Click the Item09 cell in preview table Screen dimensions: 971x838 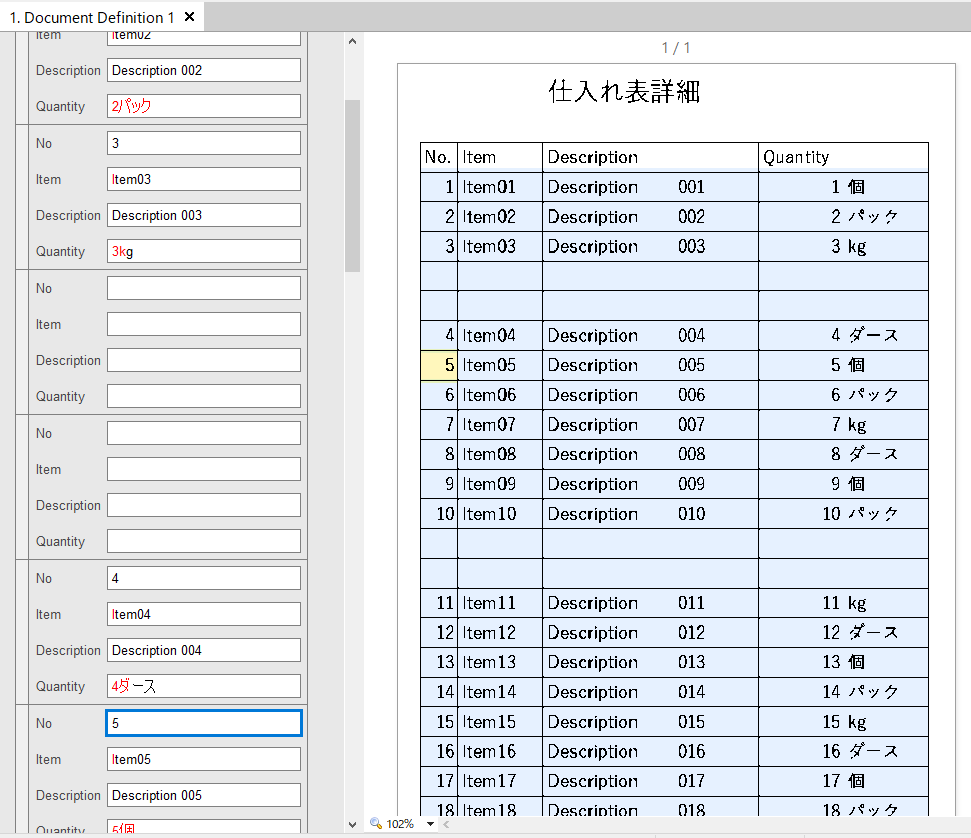tap(500, 484)
